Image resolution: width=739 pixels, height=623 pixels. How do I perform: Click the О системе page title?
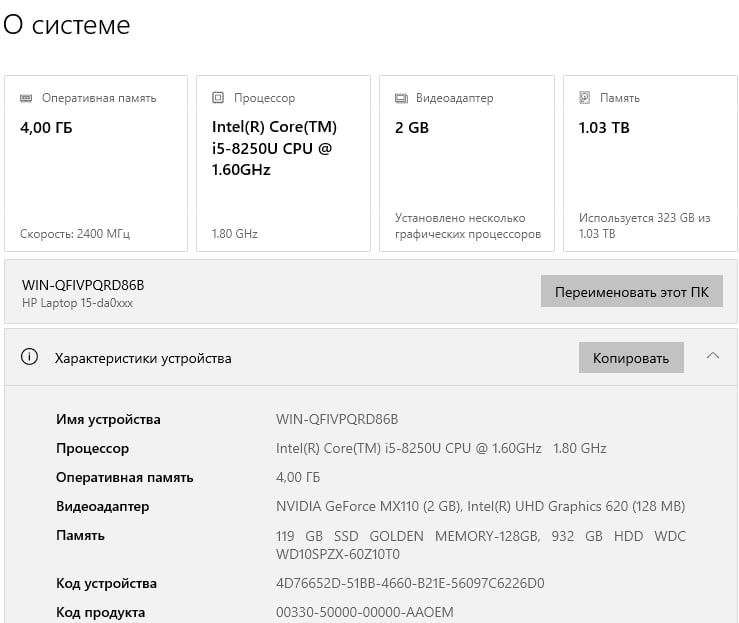click(66, 25)
